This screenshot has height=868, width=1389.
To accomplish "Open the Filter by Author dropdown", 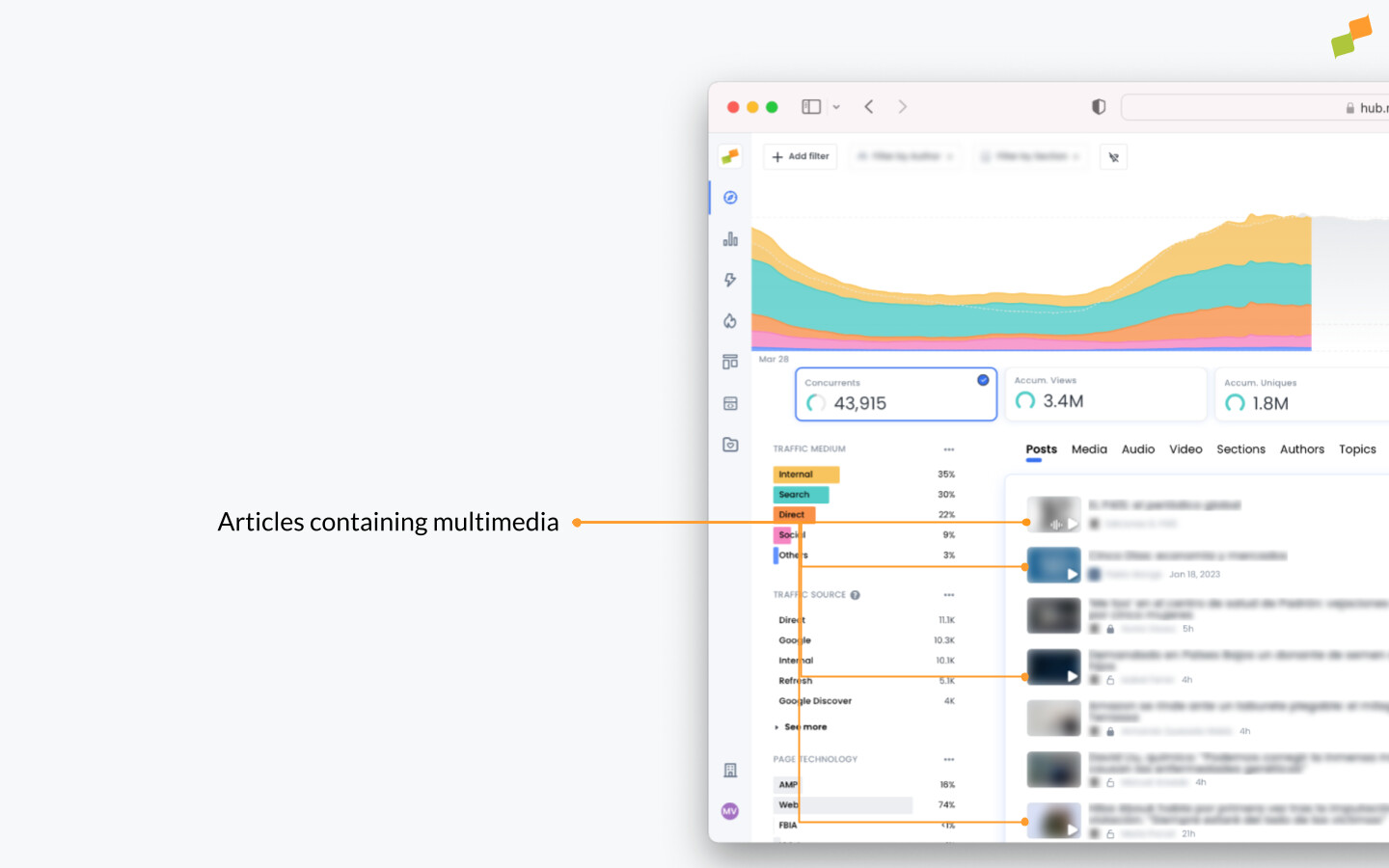I will point(904,156).
